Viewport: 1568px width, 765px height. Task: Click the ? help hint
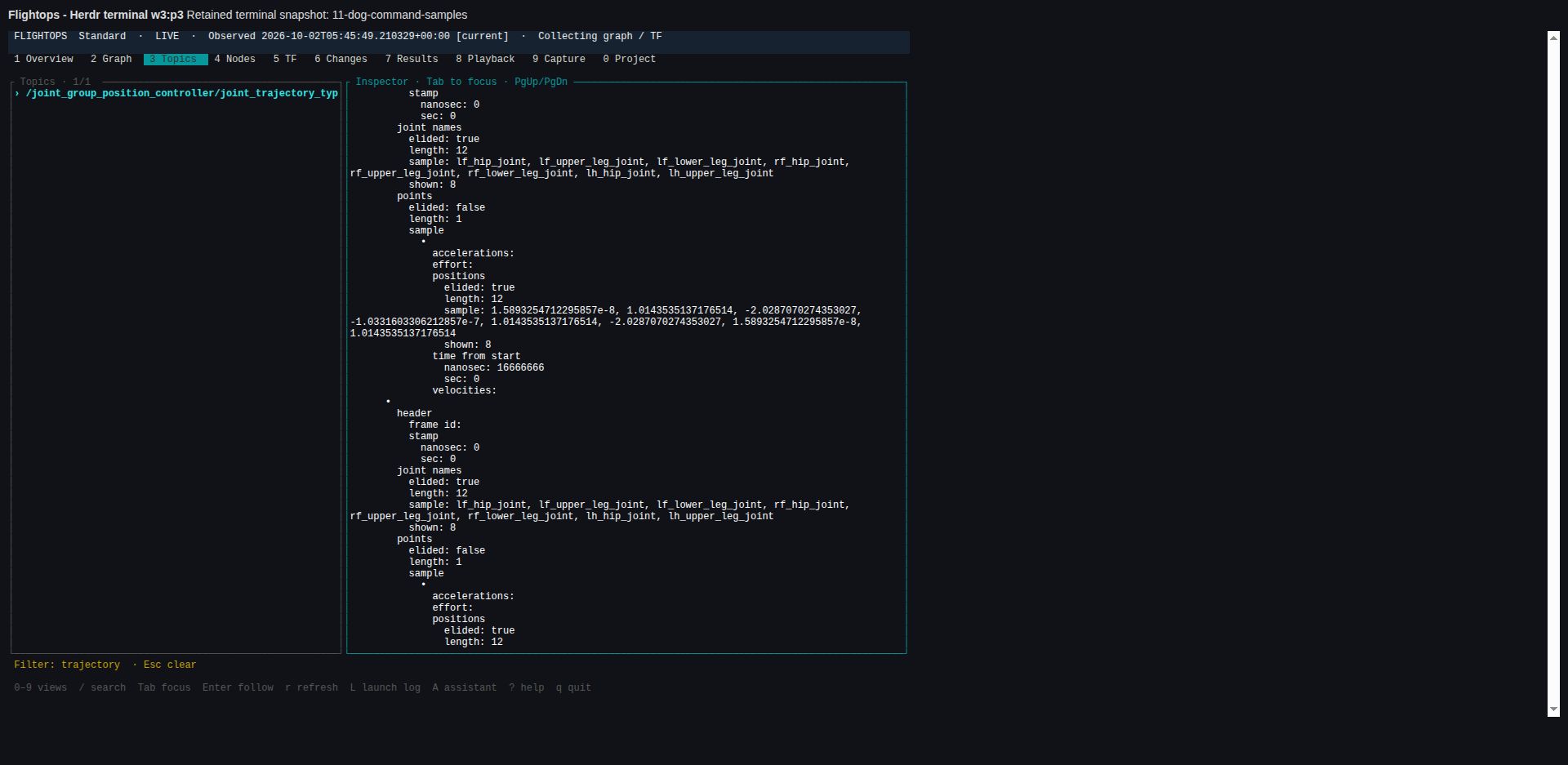527,687
